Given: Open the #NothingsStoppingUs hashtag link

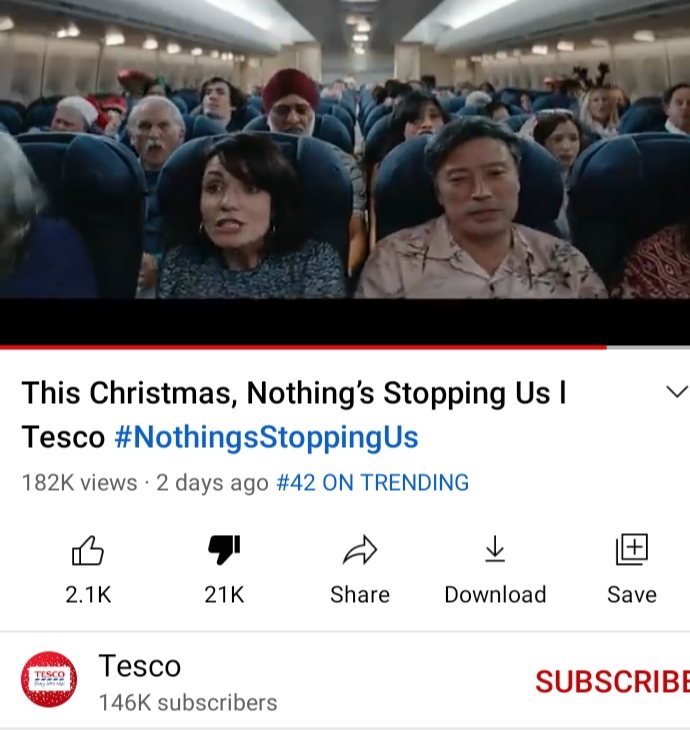Looking at the screenshot, I should 266,437.
